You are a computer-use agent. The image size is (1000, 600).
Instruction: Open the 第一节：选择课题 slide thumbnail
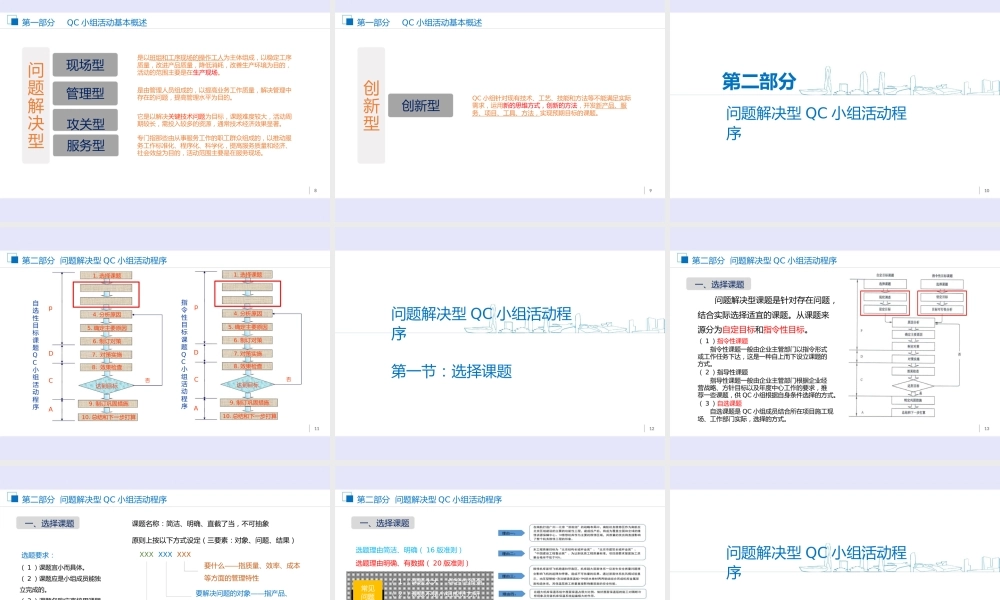pos(499,343)
